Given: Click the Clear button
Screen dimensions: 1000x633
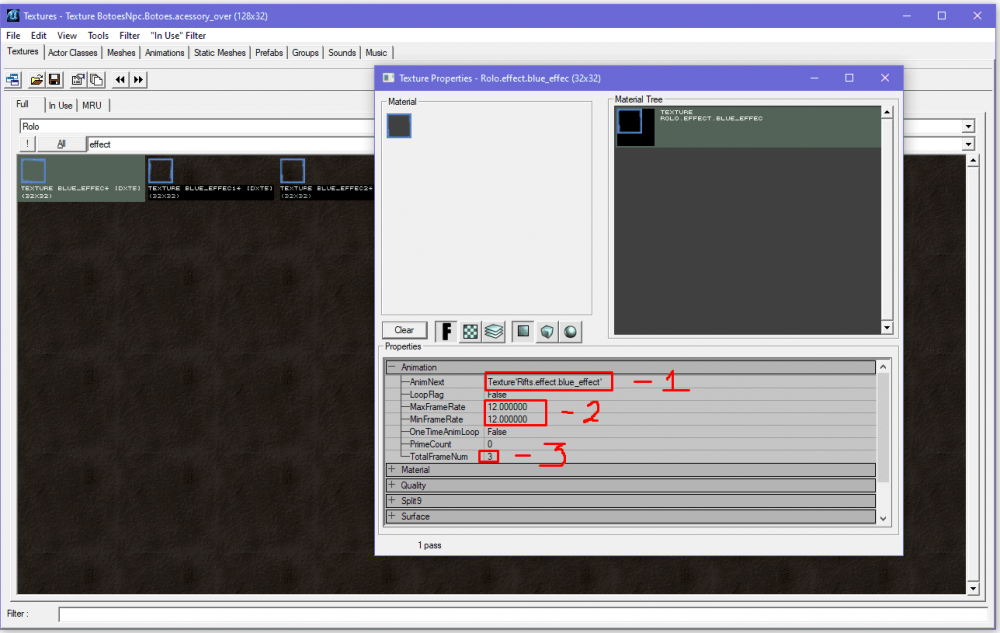Looking at the screenshot, I should click(404, 330).
